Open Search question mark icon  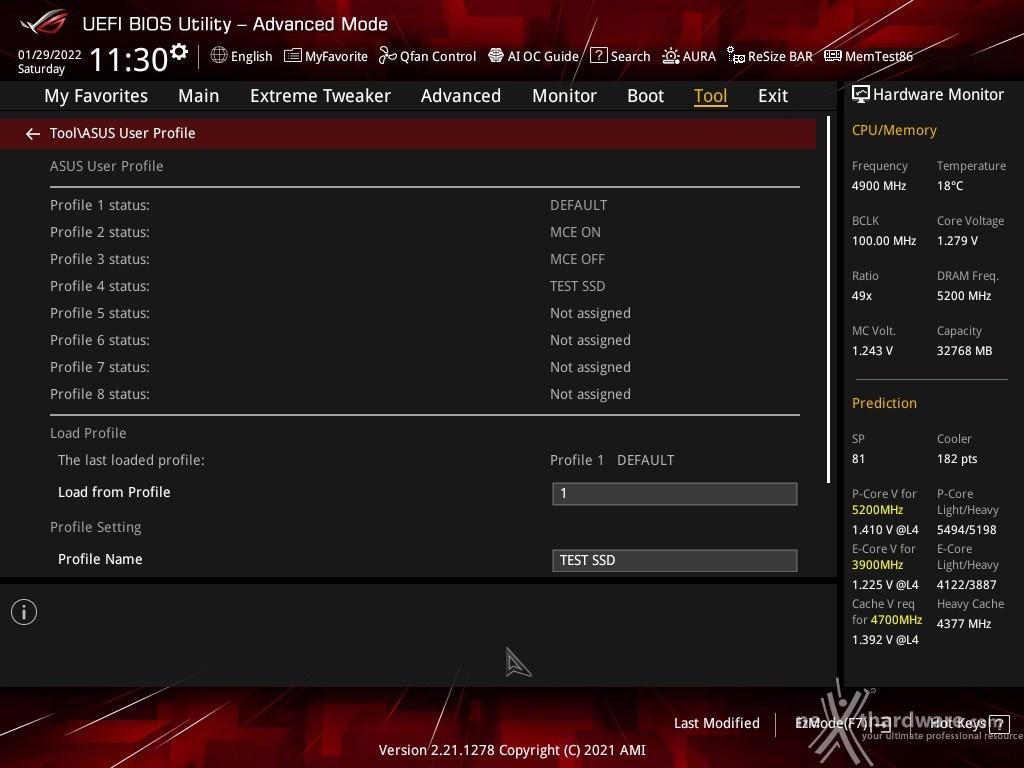pos(598,56)
